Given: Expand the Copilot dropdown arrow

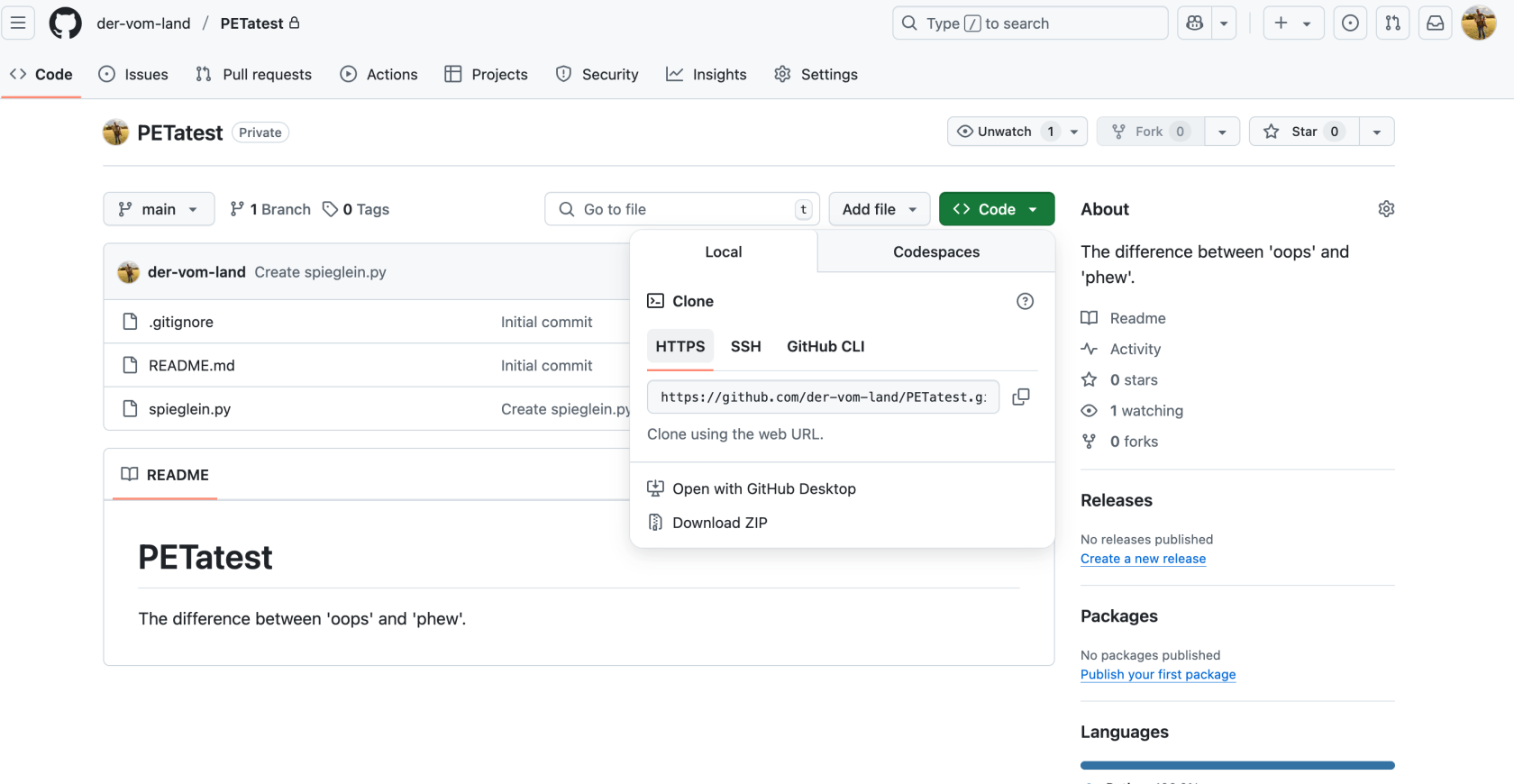Looking at the screenshot, I should (x=1224, y=23).
